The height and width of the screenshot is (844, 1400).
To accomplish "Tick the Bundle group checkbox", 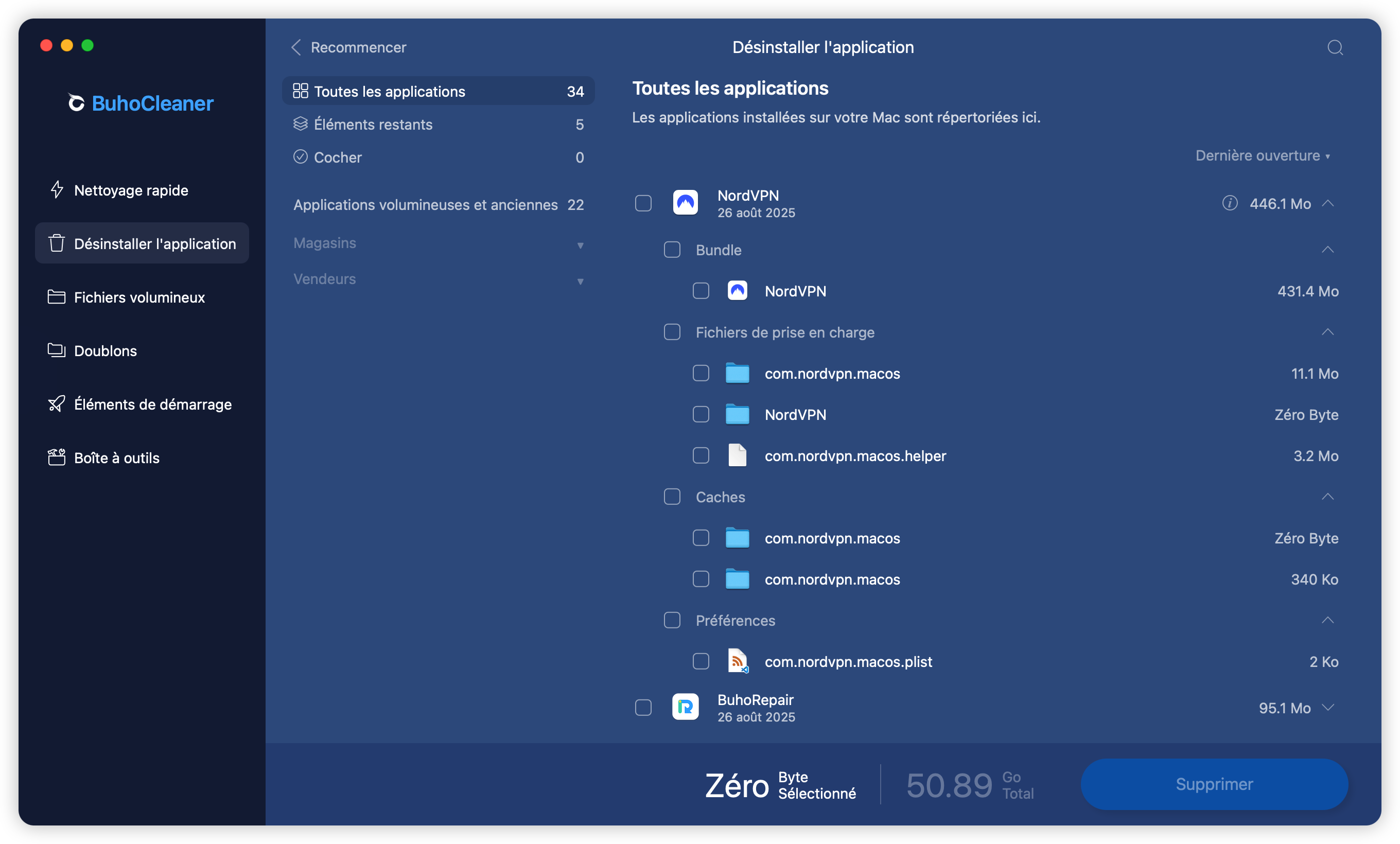I will [672, 250].
